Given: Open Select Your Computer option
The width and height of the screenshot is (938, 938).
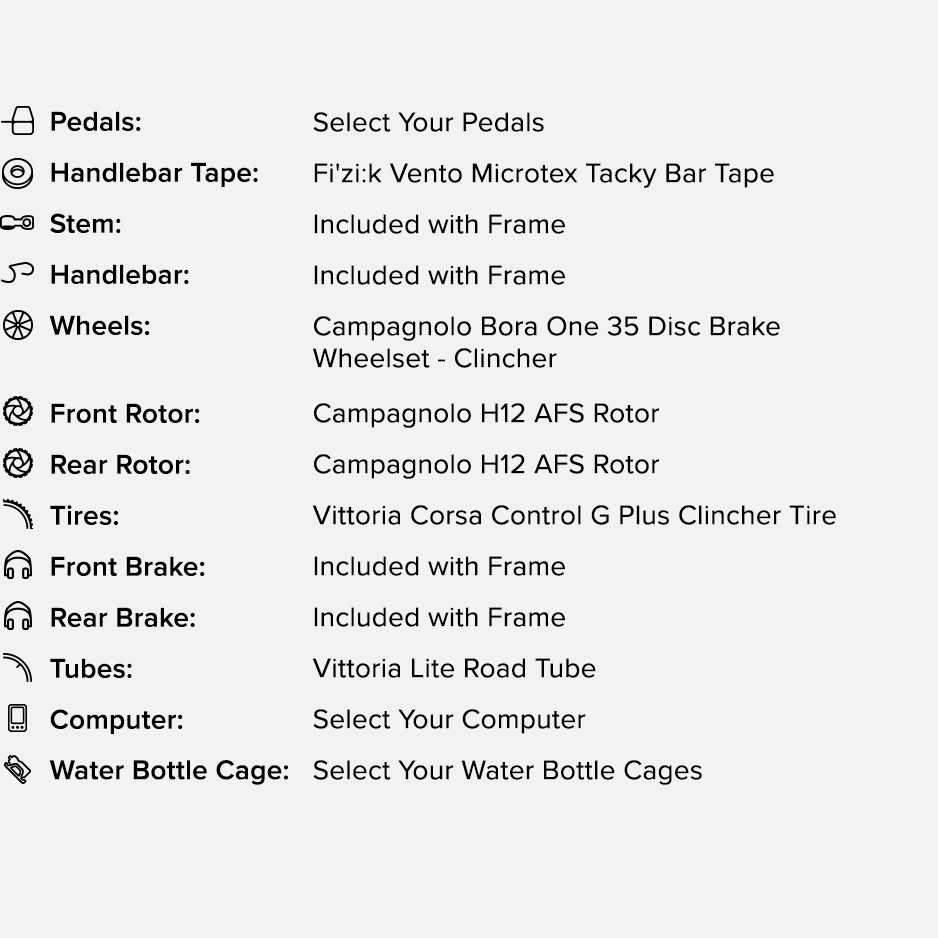Looking at the screenshot, I should pos(449,720).
